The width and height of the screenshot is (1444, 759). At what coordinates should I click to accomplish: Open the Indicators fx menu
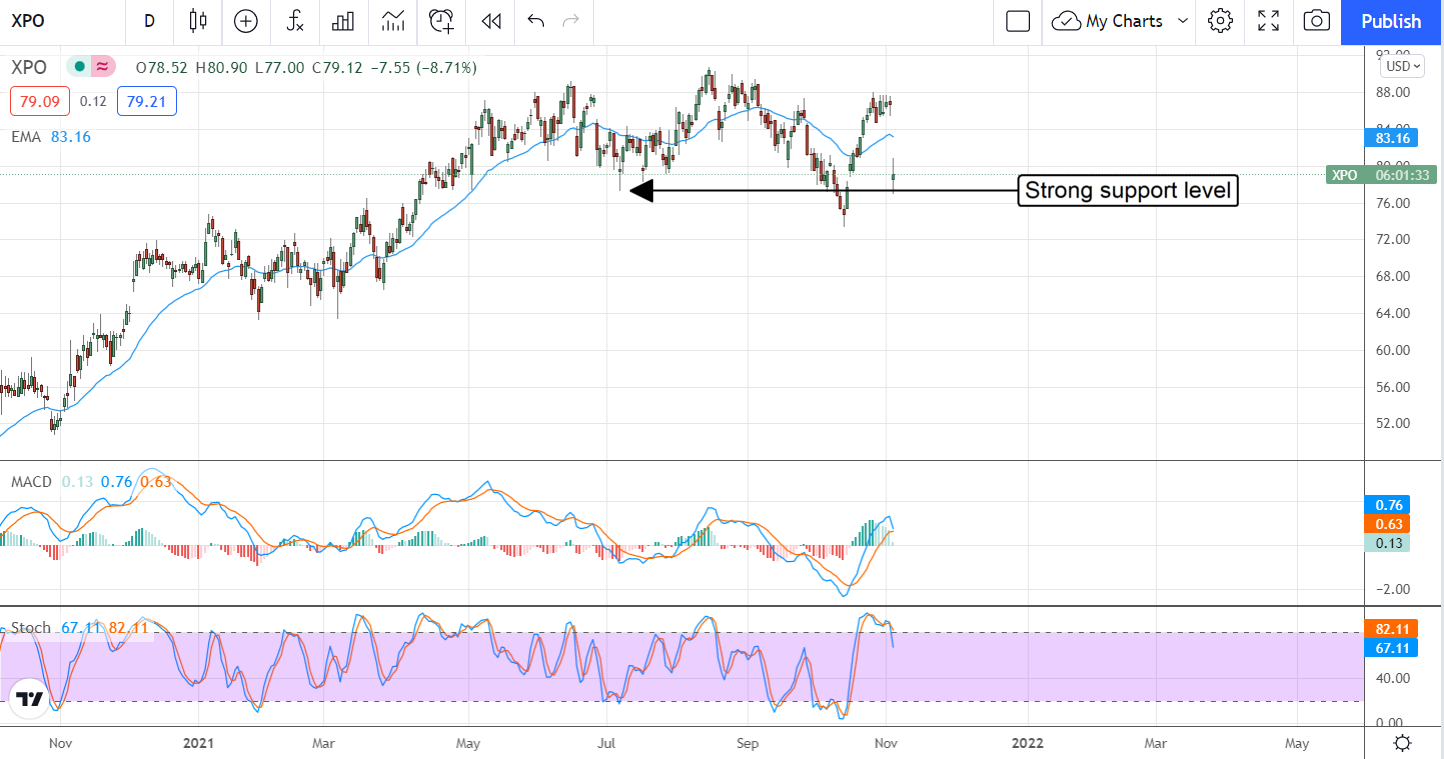[x=294, y=21]
